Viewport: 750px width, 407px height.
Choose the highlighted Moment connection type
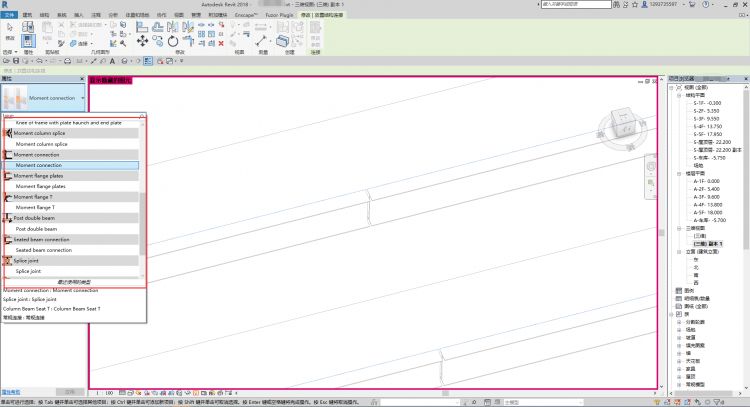click(x=71, y=165)
